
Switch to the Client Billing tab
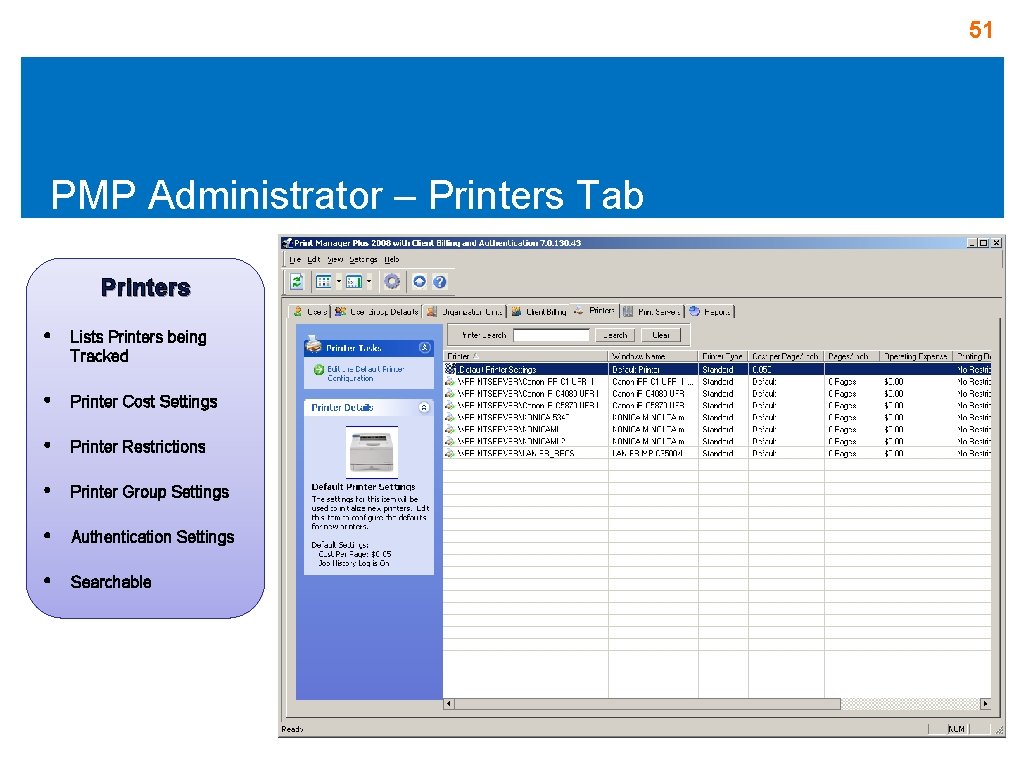[x=539, y=312]
